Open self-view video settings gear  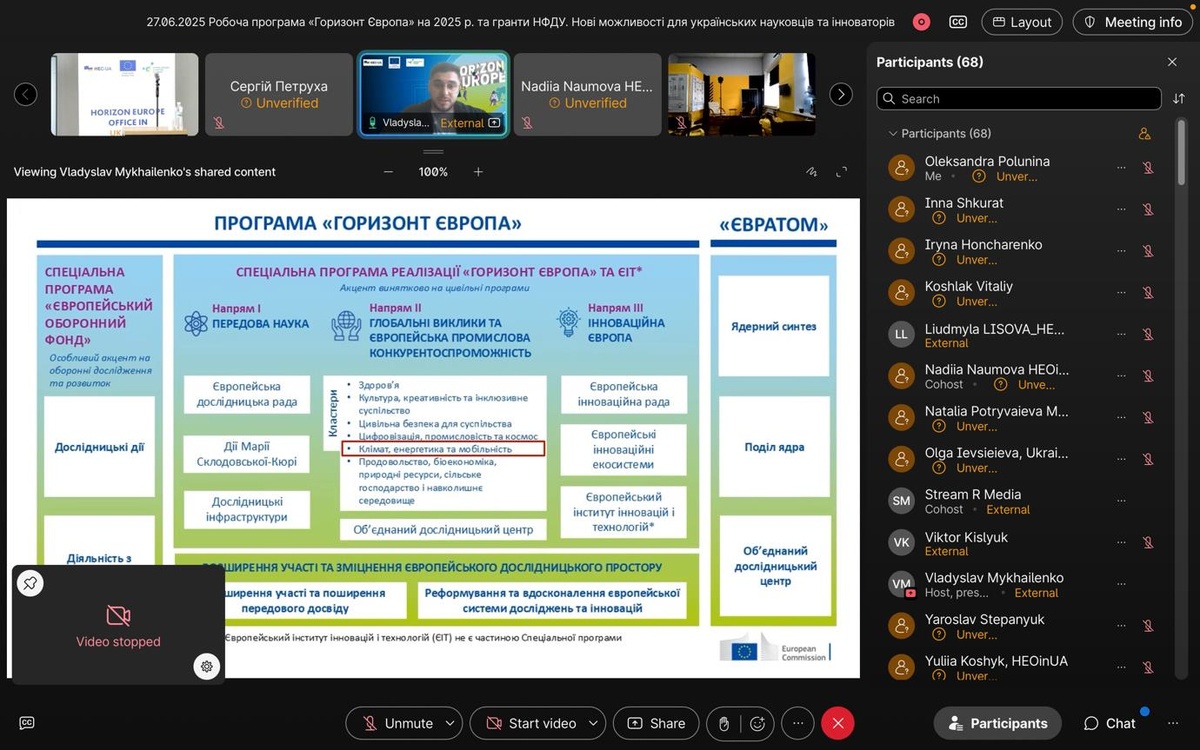point(206,666)
